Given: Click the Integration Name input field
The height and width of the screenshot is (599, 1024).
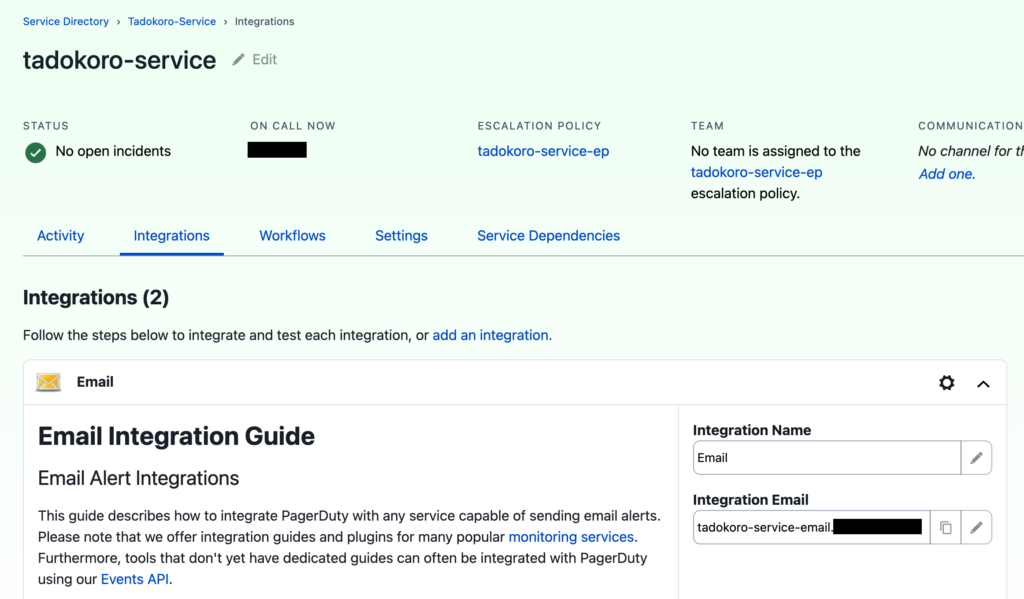Looking at the screenshot, I should click(x=827, y=458).
